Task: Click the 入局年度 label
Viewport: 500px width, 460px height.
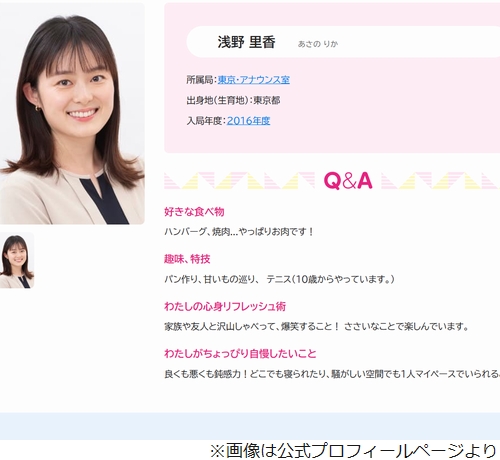Action: click(x=204, y=121)
